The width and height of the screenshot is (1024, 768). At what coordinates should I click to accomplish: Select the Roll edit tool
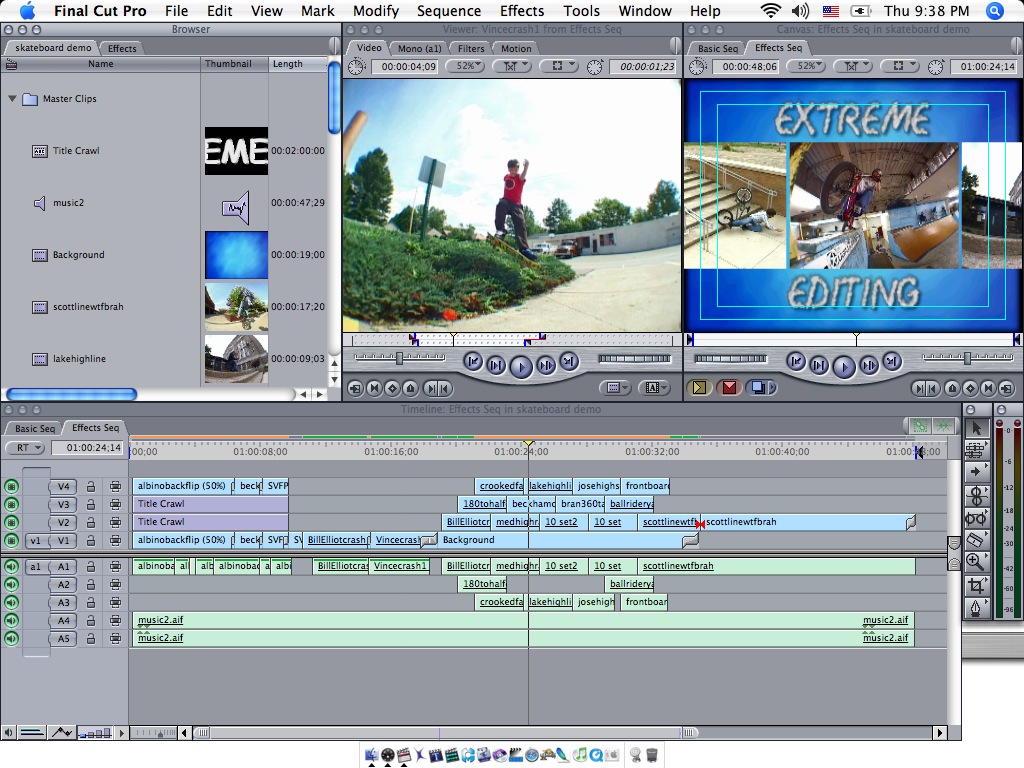coord(976,495)
